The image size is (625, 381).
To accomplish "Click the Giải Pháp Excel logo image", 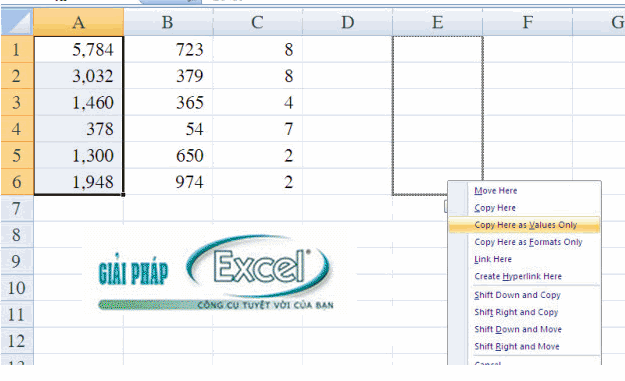I will [215, 271].
